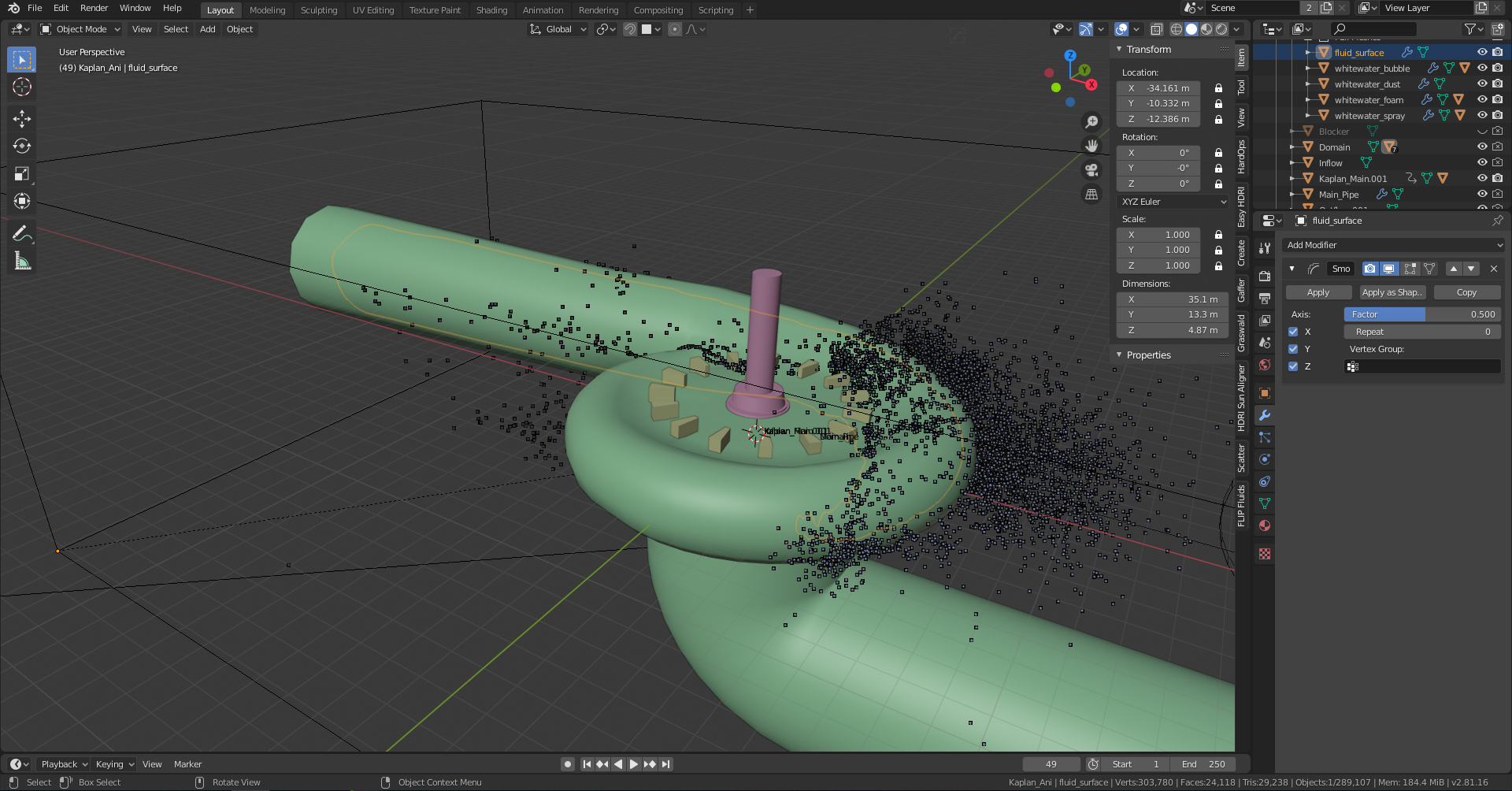Hide whitewater_foam using its eye icon
Image resolution: width=1512 pixels, height=791 pixels.
click(x=1482, y=100)
